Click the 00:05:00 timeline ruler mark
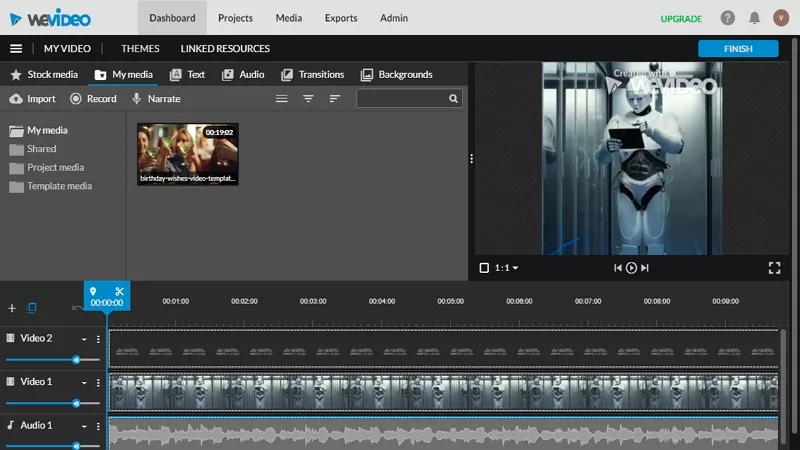The height and width of the screenshot is (450, 800). (x=451, y=301)
